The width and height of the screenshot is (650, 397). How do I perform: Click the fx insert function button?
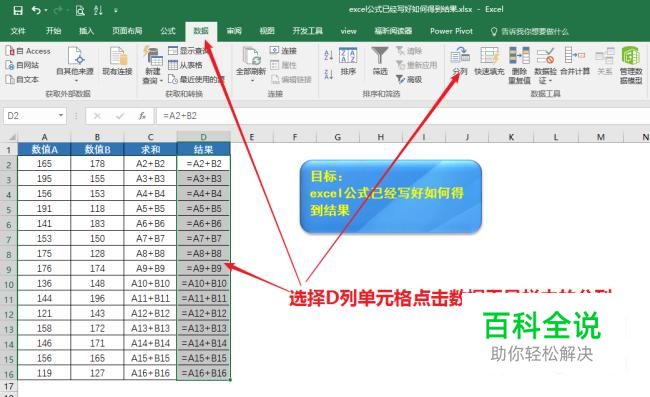(142, 116)
